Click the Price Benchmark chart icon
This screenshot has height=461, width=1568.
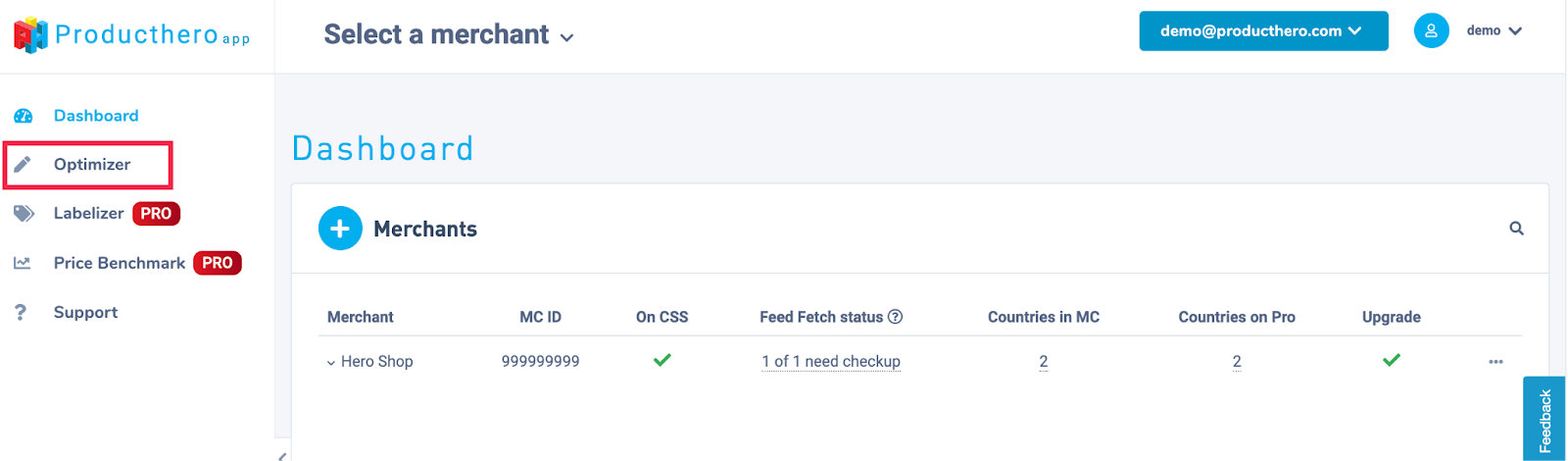pos(23,263)
